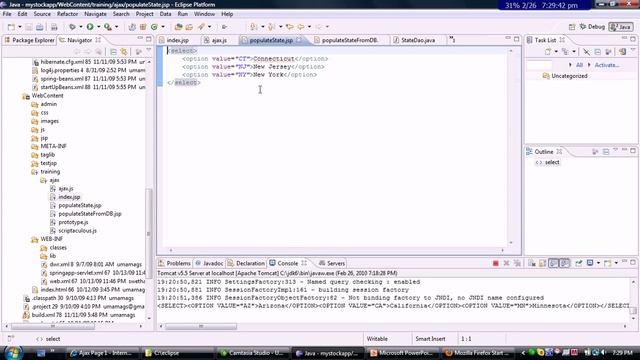Expand the All filter arrow in Task List
The width and height of the screenshot is (640, 360).
570,65
